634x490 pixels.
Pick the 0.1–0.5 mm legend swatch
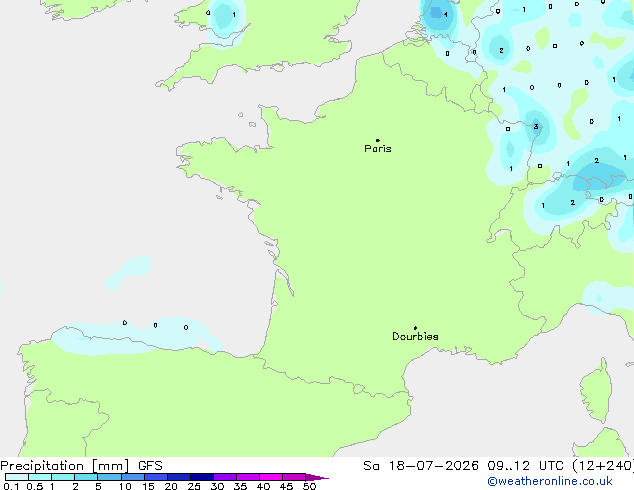(x=17, y=477)
